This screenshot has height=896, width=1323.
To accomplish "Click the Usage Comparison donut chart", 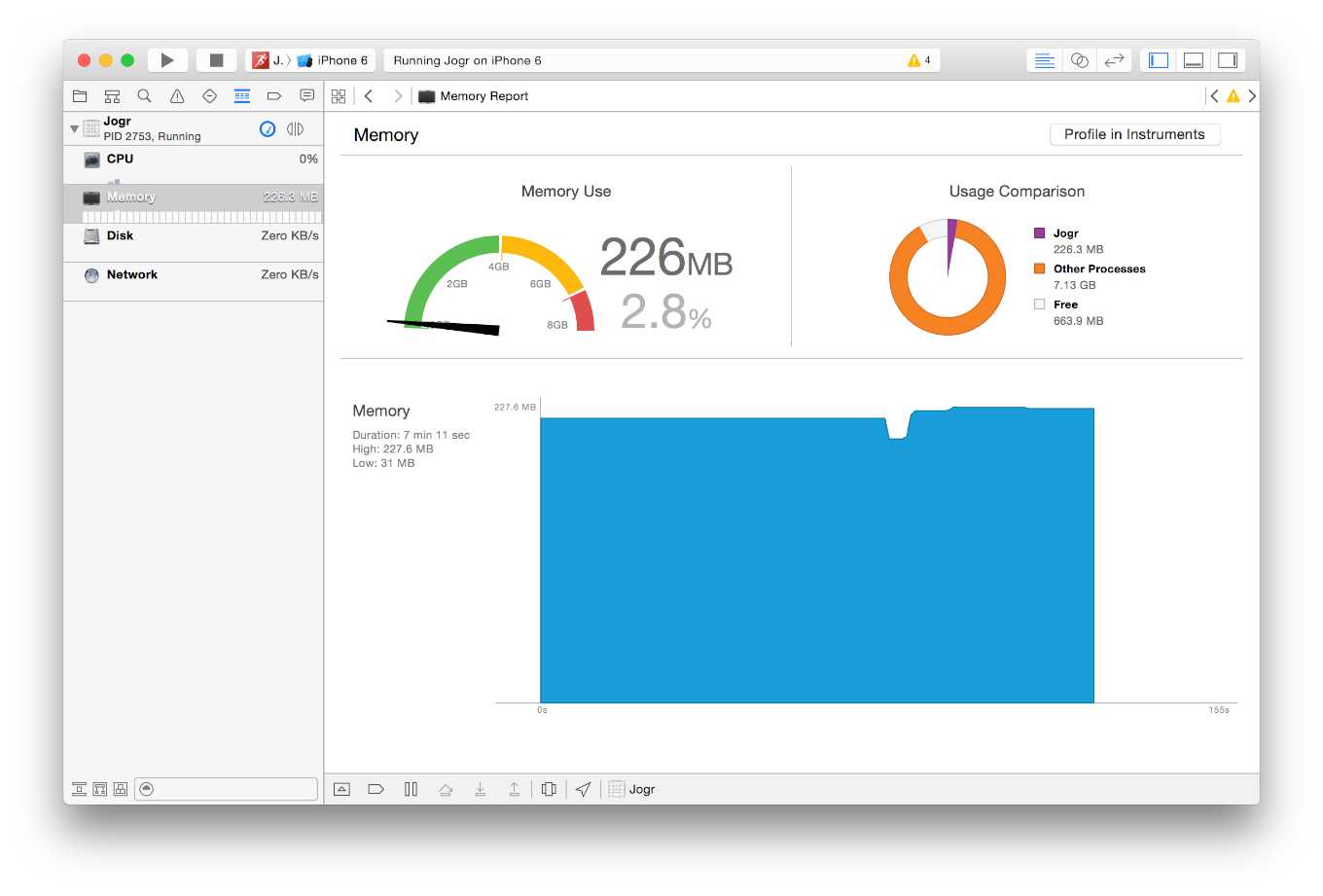I will 948,277.
